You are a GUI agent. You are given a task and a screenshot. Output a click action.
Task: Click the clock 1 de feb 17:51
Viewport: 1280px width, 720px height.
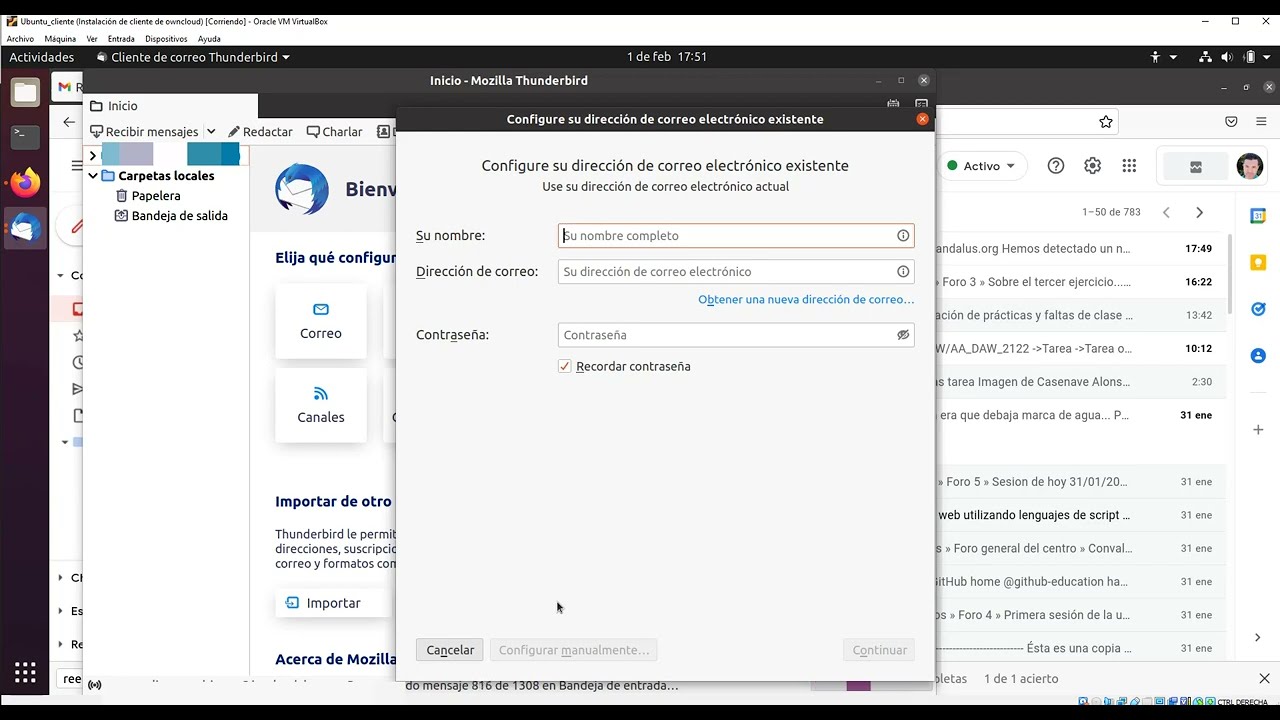667,57
